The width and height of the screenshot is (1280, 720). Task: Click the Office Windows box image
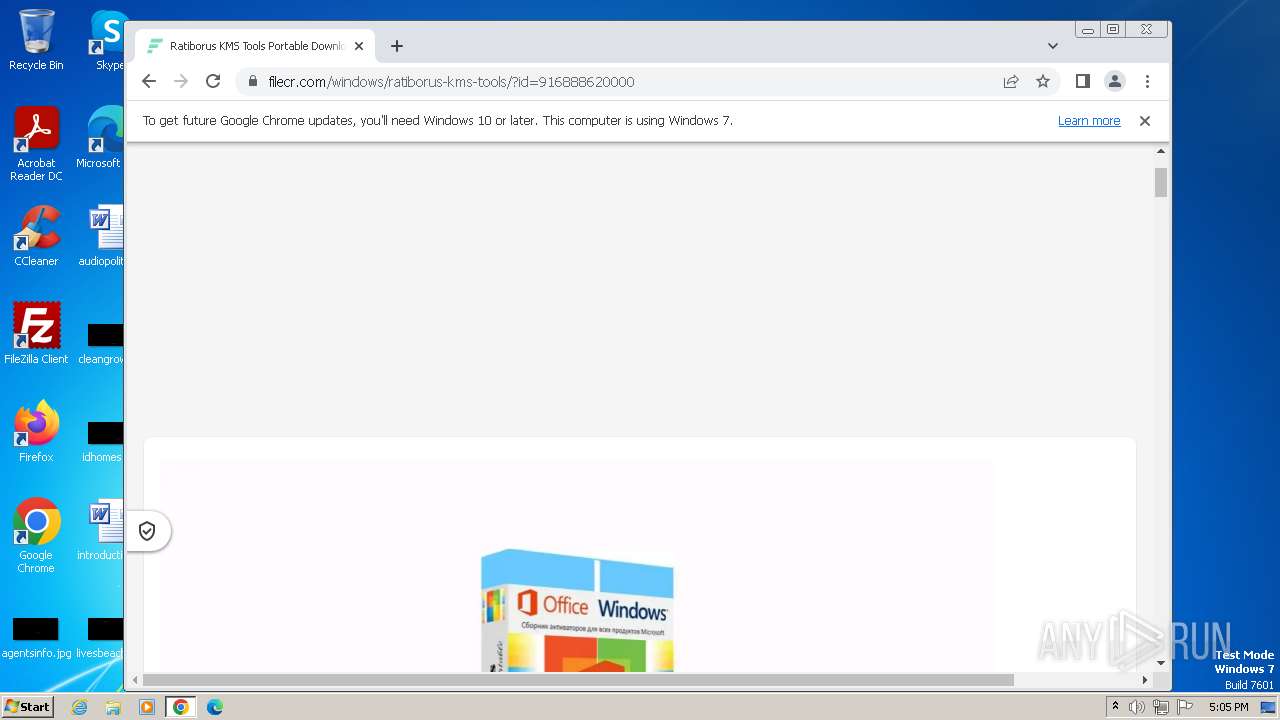point(577,610)
